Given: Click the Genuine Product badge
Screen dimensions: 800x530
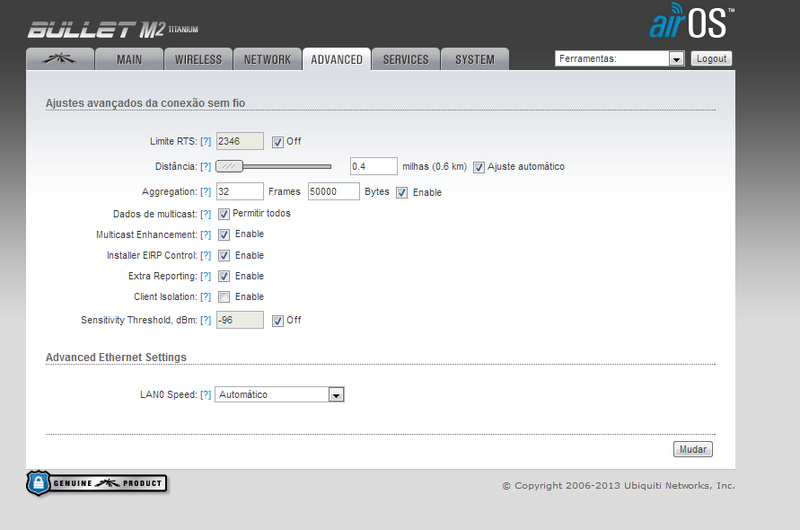Looking at the screenshot, I should click(96, 483).
